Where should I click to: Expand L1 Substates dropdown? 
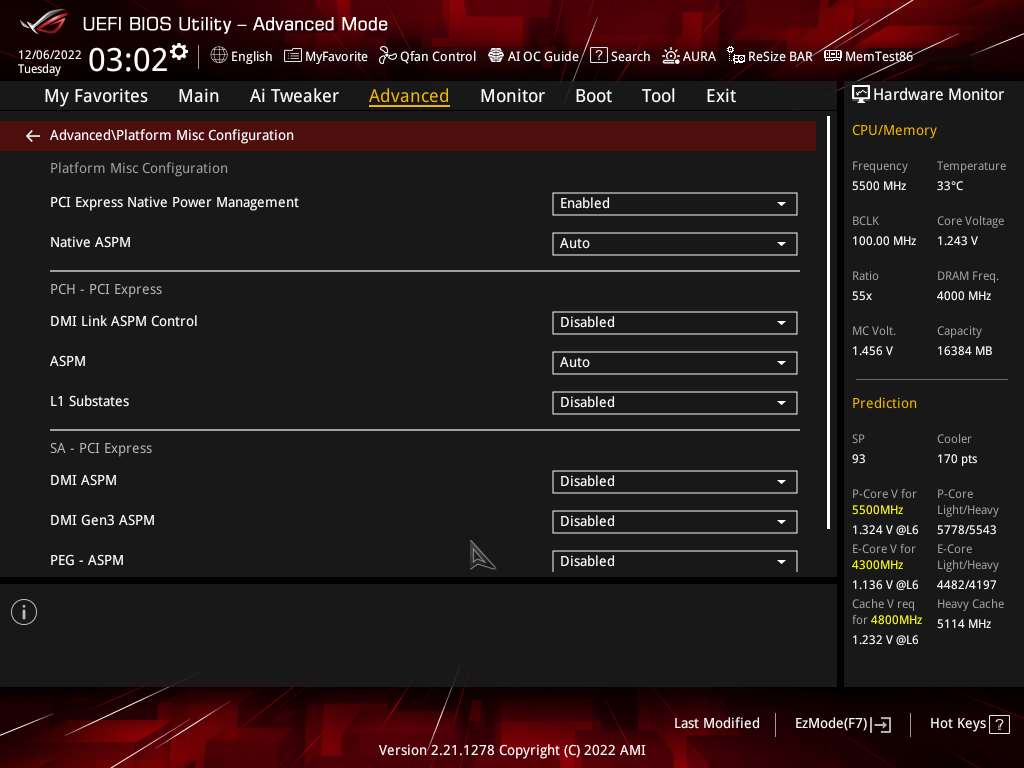pyautogui.click(x=674, y=402)
